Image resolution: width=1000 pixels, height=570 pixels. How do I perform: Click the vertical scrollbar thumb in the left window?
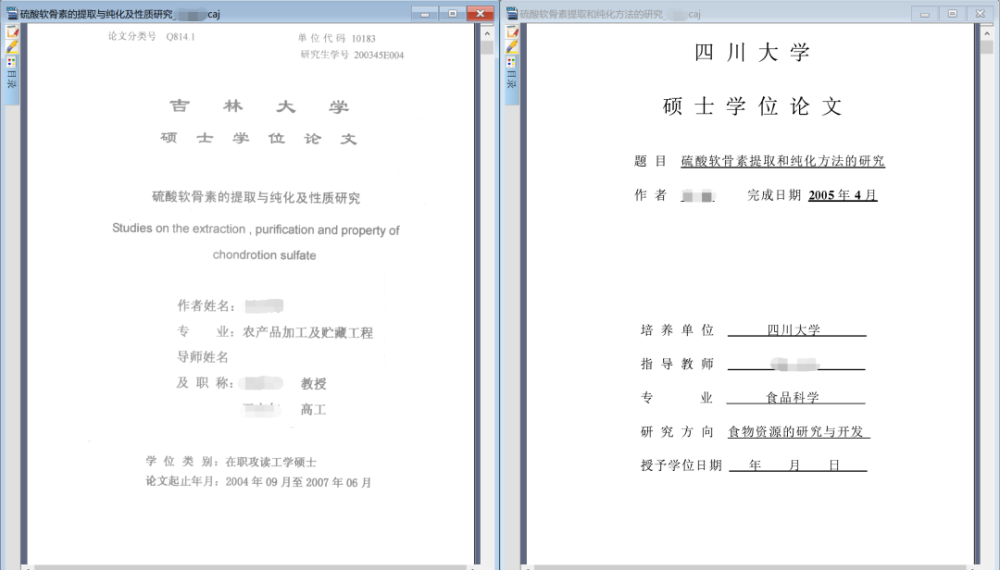pos(487,48)
